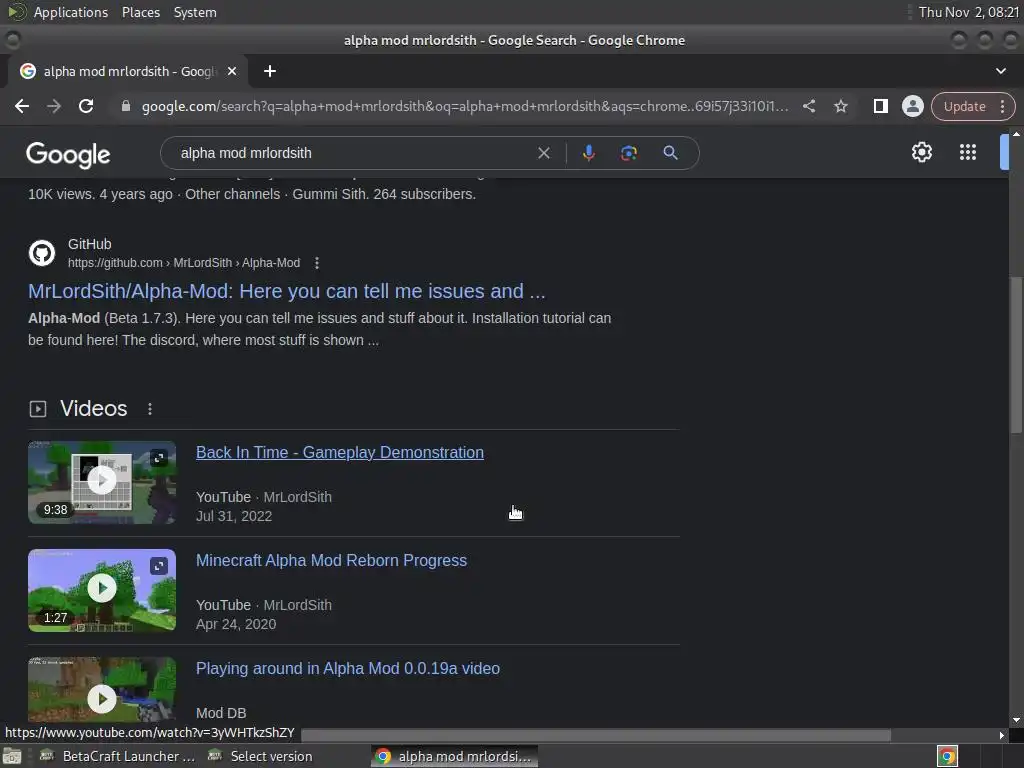The width and height of the screenshot is (1024, 768).
Task: Open a new tab
Action: click(x=270, y=71)
